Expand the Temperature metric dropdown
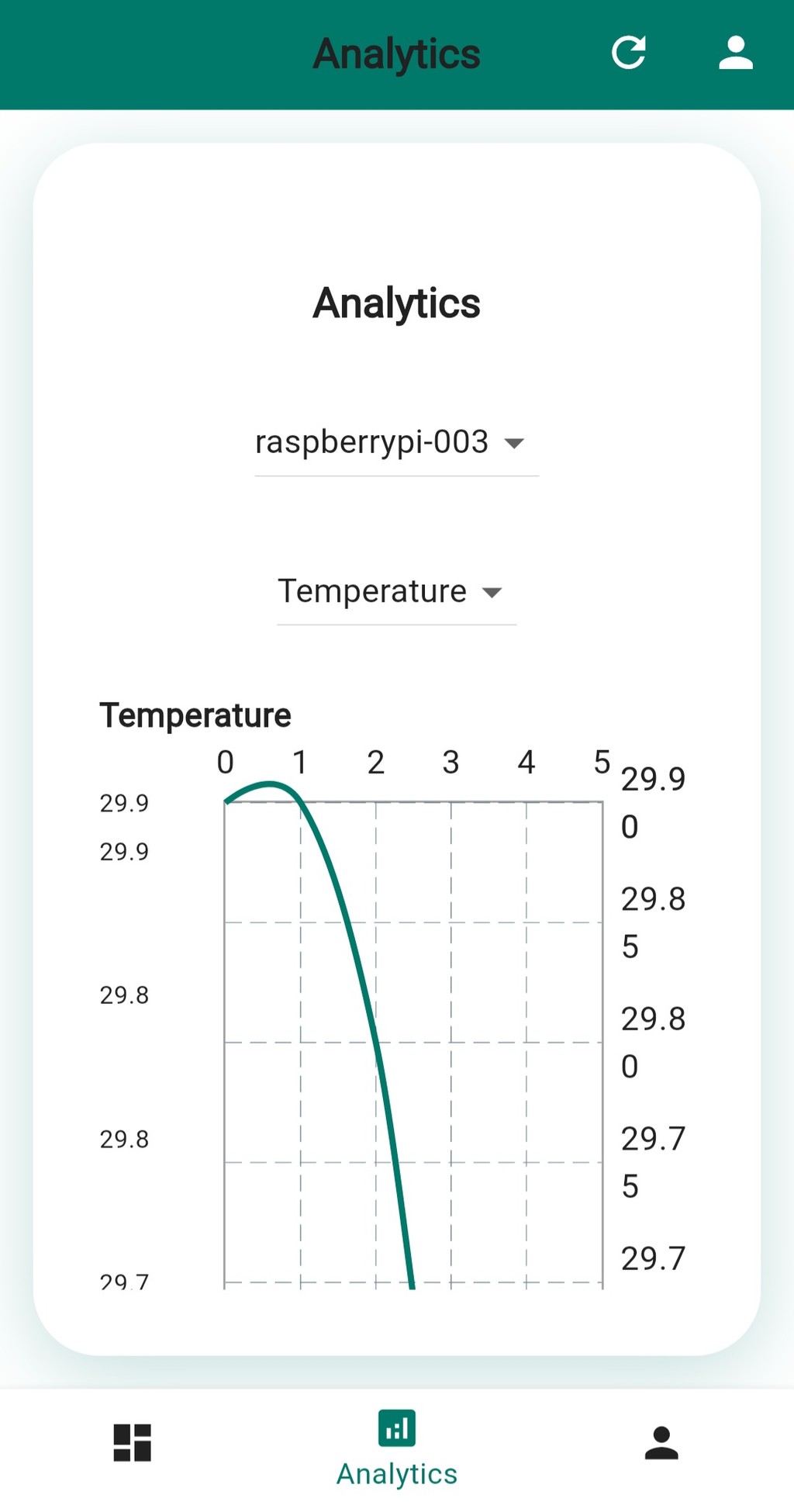Image resolution: width=794 pixels, height=1512 pixels. (372, 591)
